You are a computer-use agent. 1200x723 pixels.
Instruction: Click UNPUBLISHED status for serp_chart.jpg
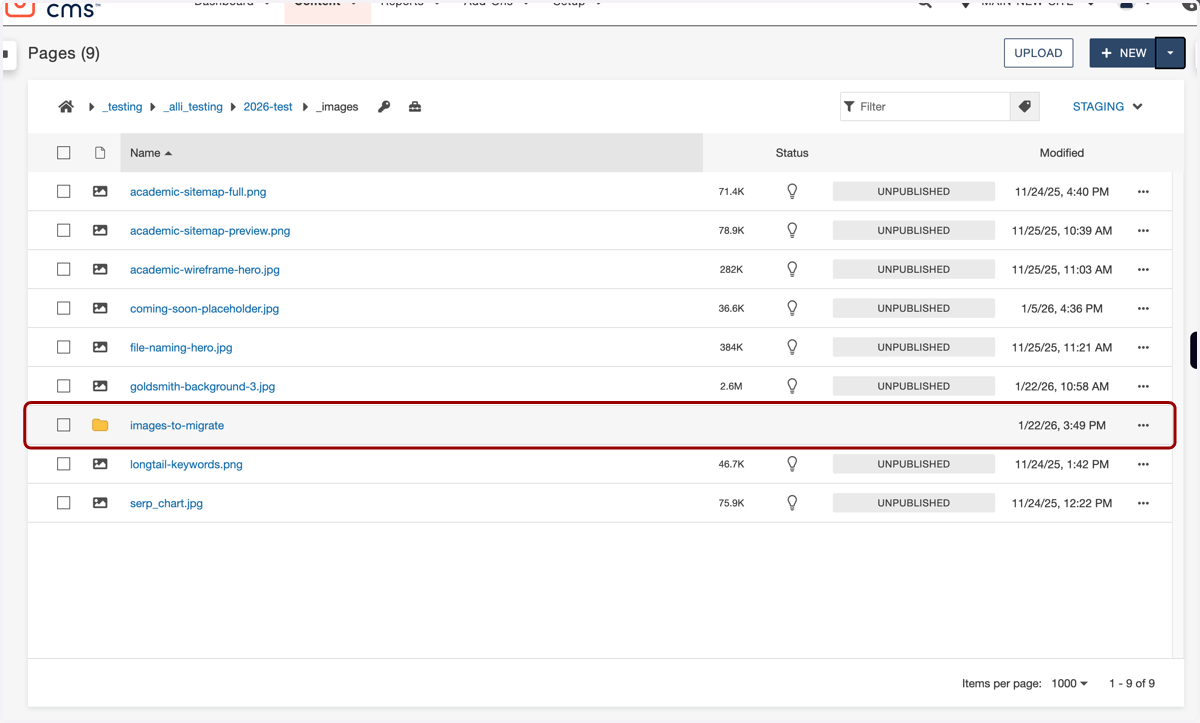[914, 503]
